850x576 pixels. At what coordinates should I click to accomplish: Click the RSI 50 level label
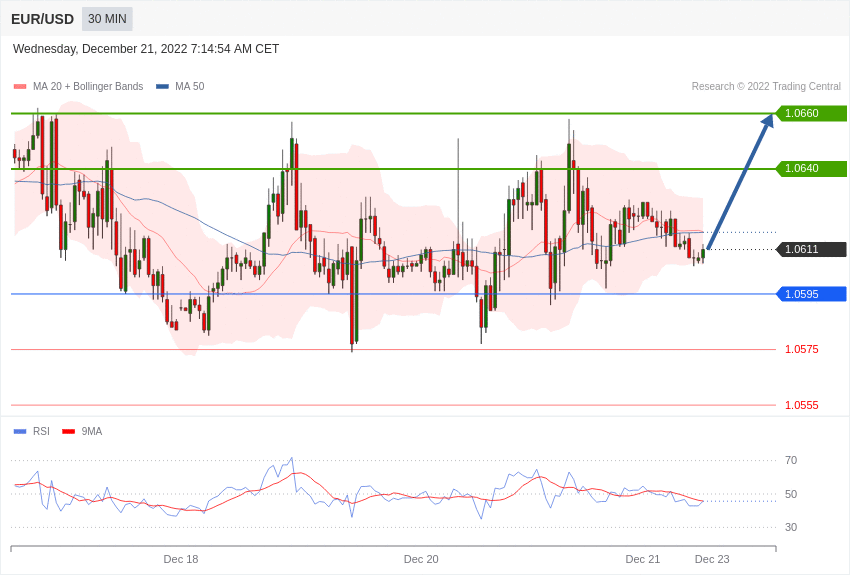(x=791, y=494)
